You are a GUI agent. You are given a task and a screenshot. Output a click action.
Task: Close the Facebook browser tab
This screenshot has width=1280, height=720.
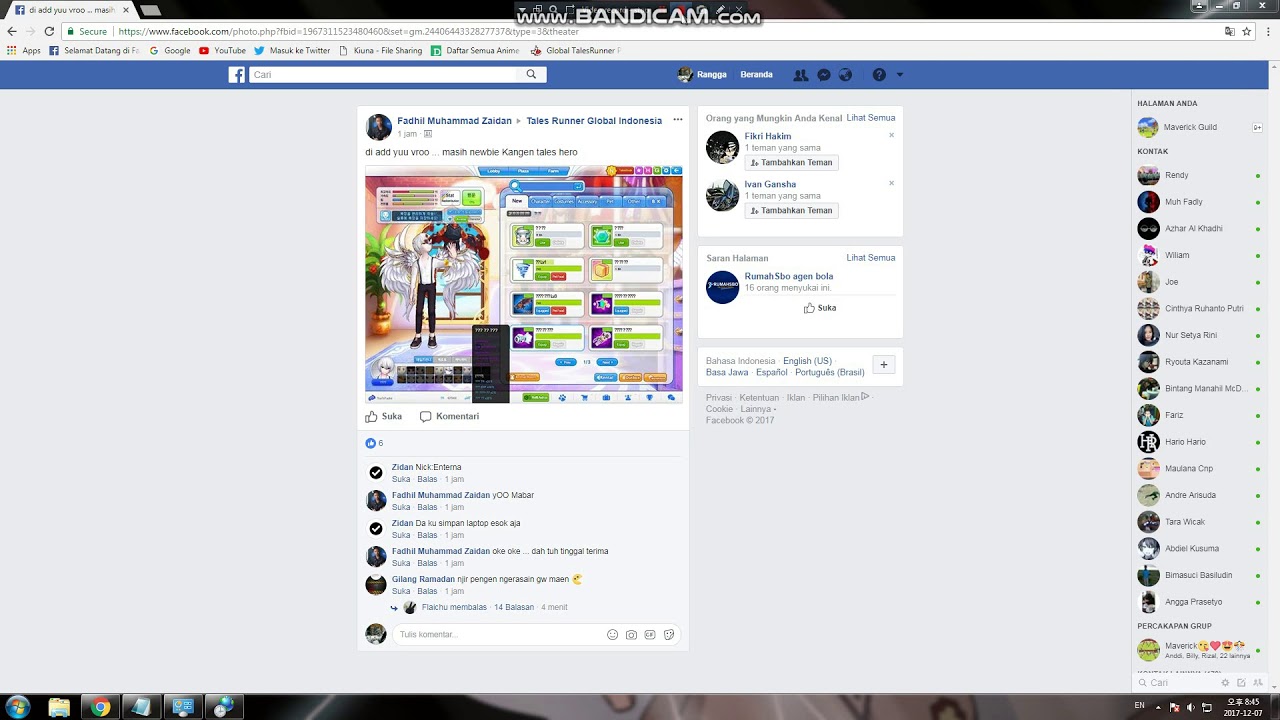126,10
